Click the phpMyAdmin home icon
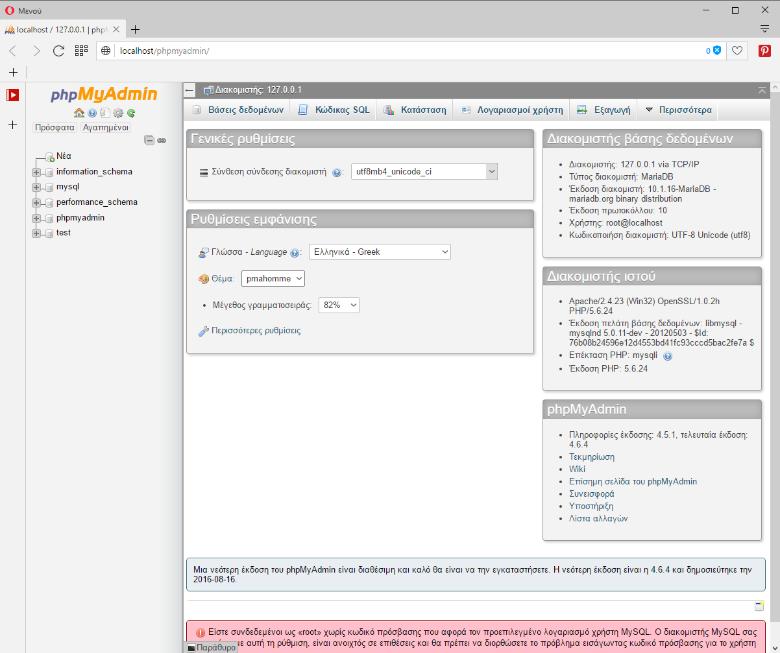The height and width of the screenshot is (653, 780). 79,113
